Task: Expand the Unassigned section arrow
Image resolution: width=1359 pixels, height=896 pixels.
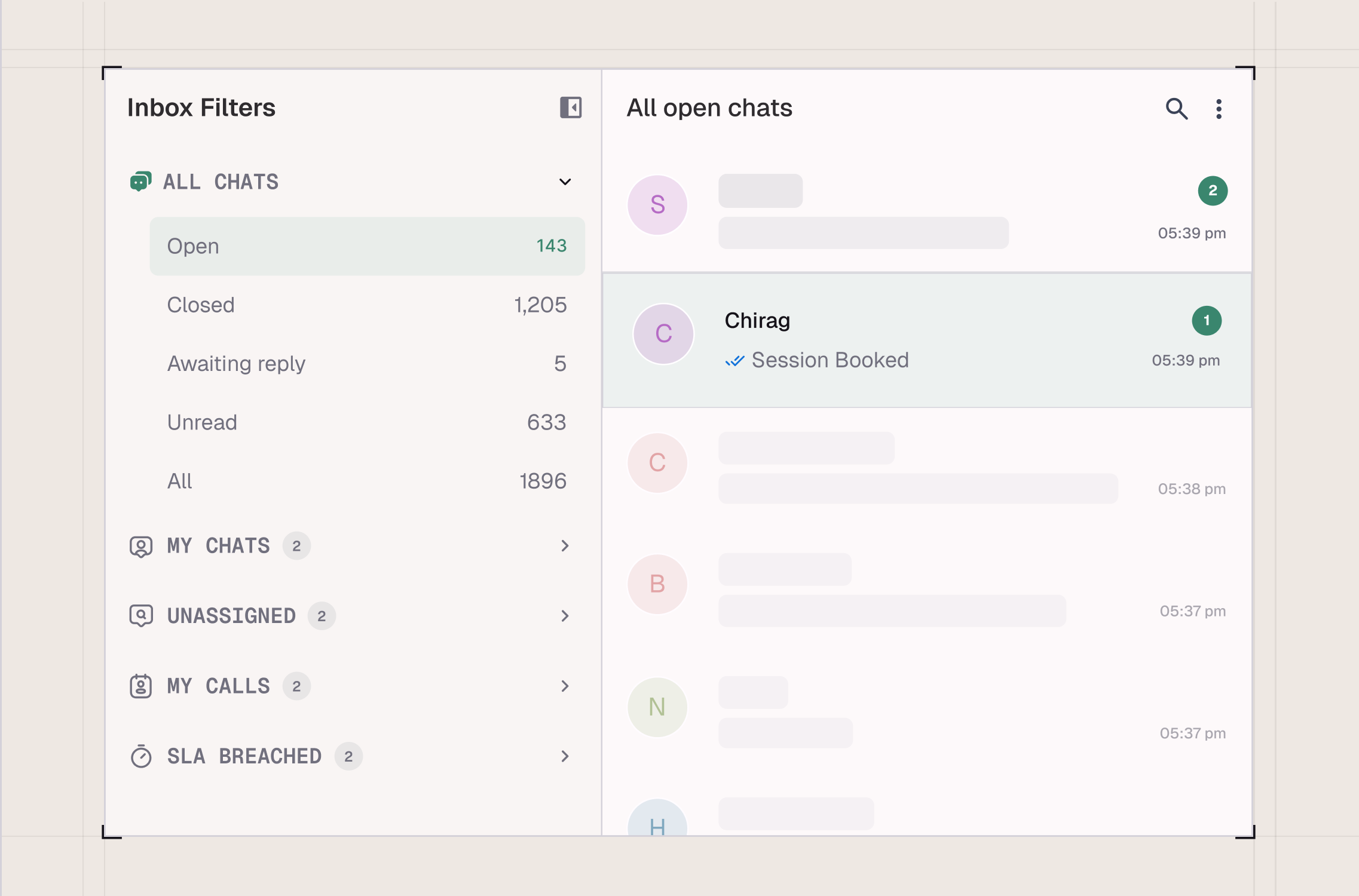Action: click(x=565, y=616)
